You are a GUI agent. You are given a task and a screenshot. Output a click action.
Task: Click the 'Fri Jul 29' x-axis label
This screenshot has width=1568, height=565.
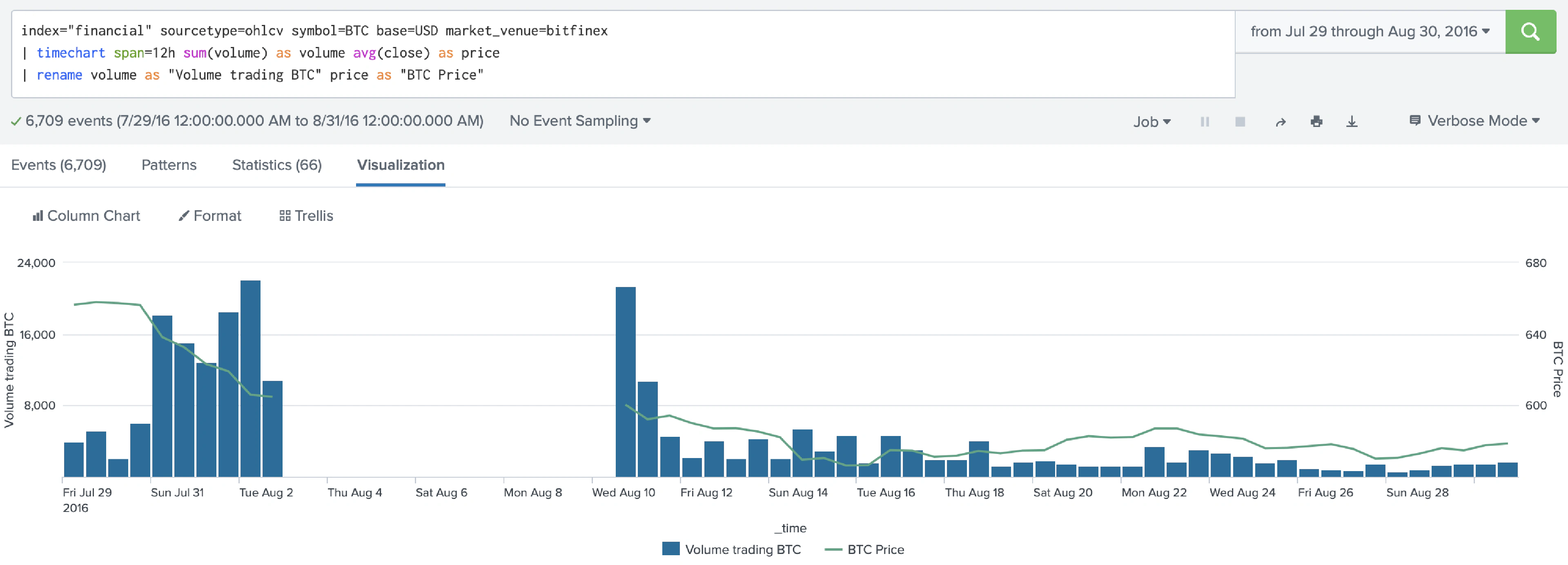pyautogui.click(x=87, y=493)
